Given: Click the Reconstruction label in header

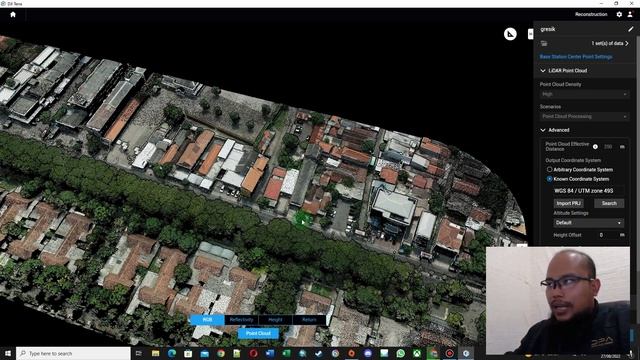Looking at the screenshot, I should [x=591, y=14].
